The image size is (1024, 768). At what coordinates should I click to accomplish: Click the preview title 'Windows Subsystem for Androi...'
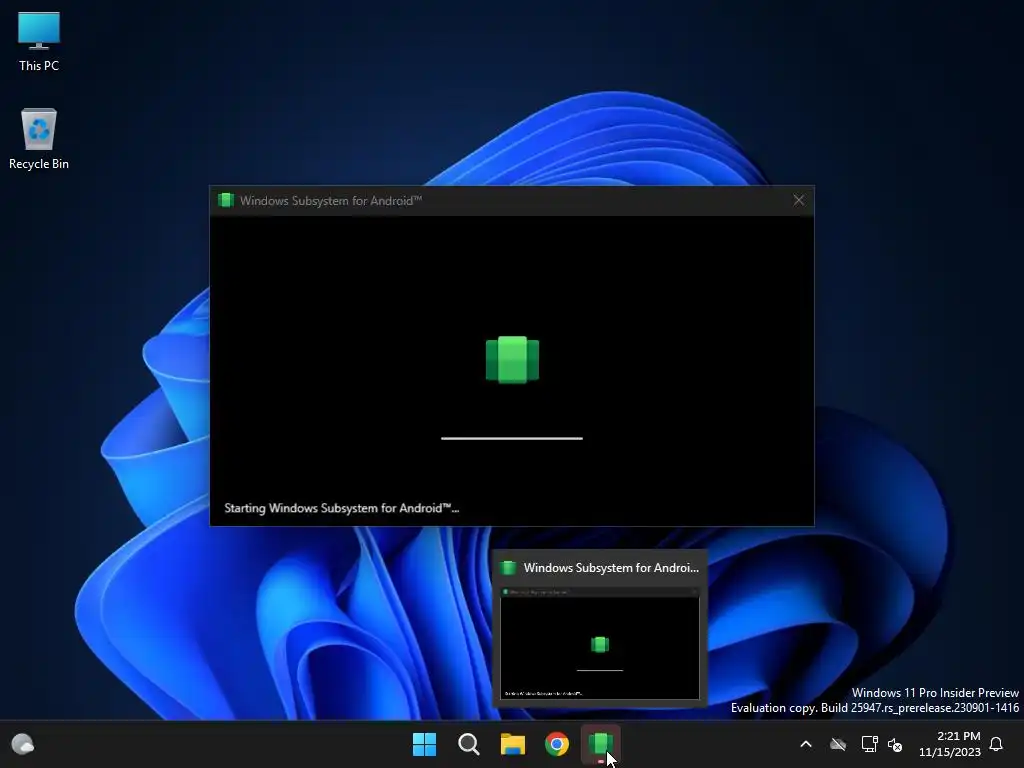[x=611, y=568]
